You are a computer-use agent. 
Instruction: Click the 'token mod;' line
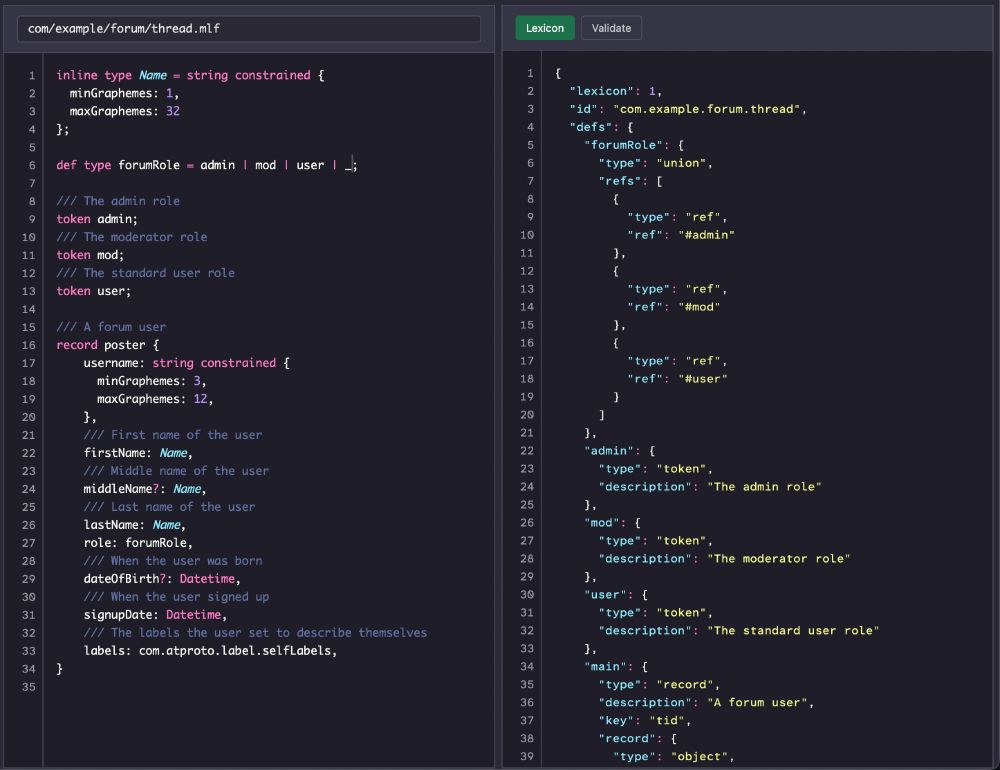click(90, 255)
